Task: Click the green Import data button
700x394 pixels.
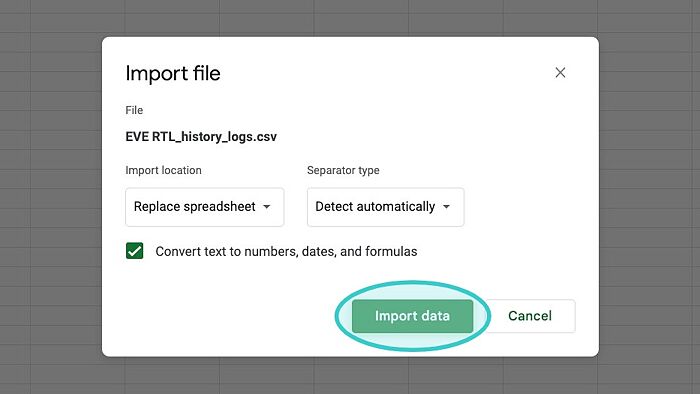Action: click(x=412, y=316)
